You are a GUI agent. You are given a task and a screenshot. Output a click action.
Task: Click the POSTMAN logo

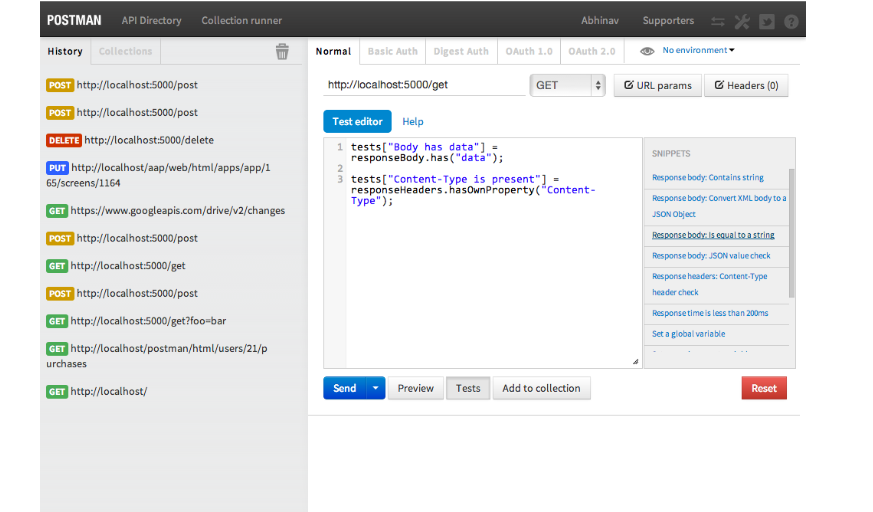(x=74, y=21)
